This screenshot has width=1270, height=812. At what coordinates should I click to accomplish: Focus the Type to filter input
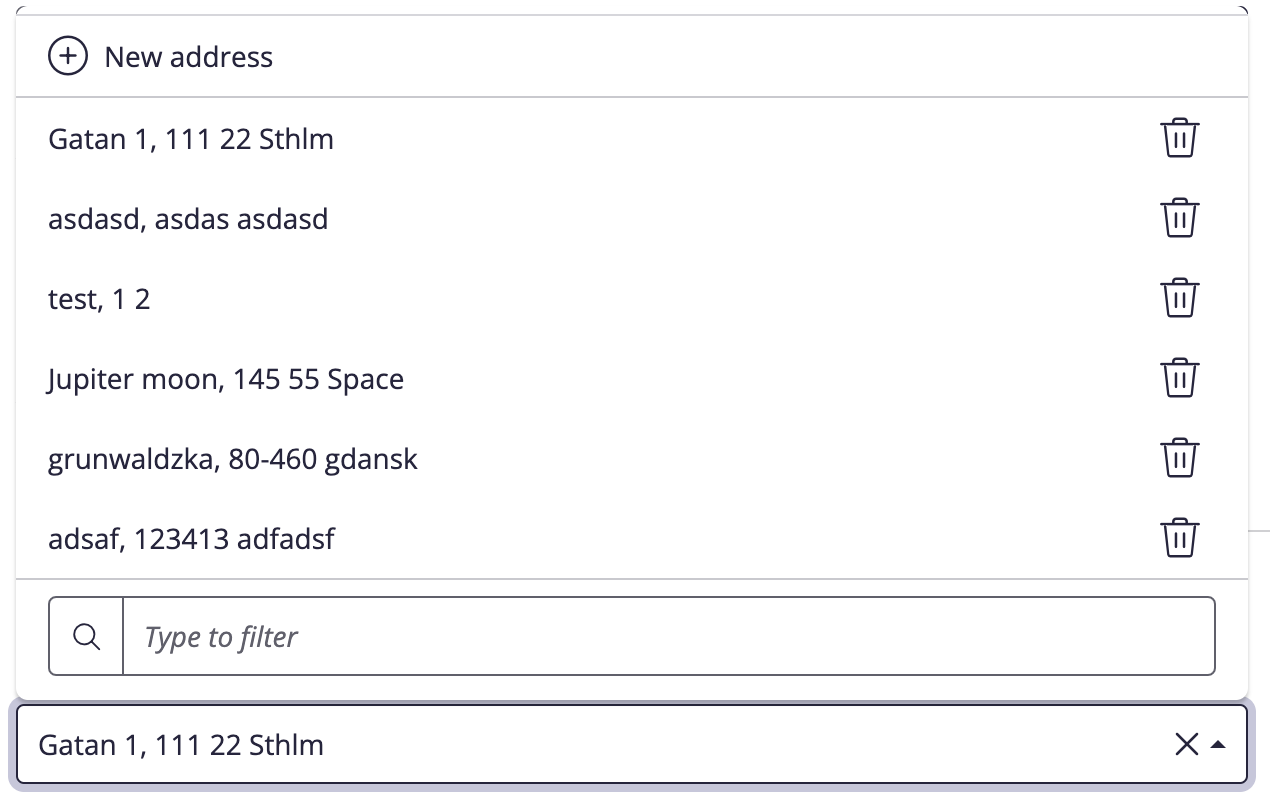tap(668, 636)
